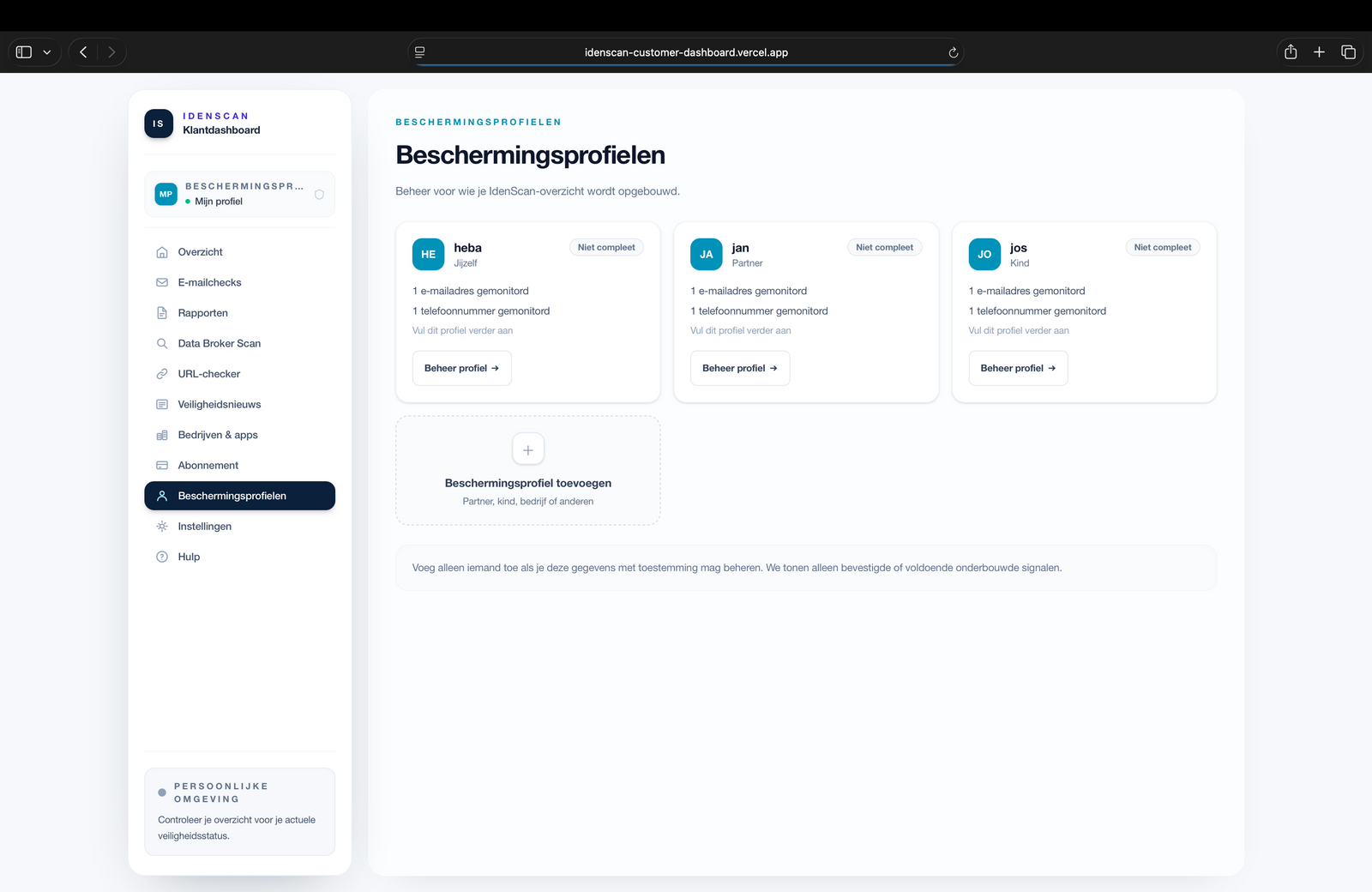The height and width of the screenshot is (892, 1372).
Task: Open a new tab with the plus icon
Action: [x=1319, y=52]
